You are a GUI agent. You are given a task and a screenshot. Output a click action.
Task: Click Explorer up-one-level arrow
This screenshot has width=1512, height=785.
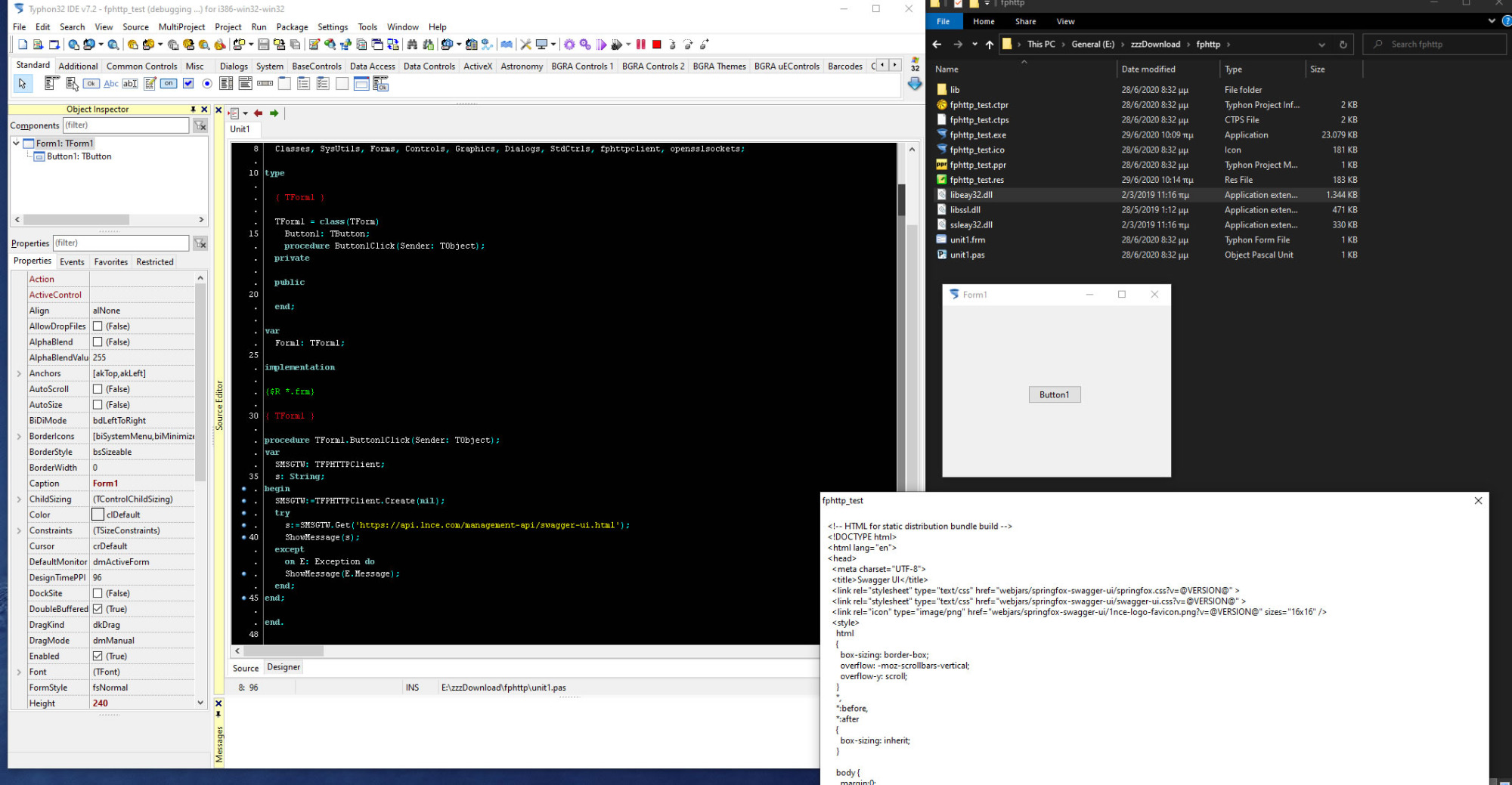coord(990,45)
